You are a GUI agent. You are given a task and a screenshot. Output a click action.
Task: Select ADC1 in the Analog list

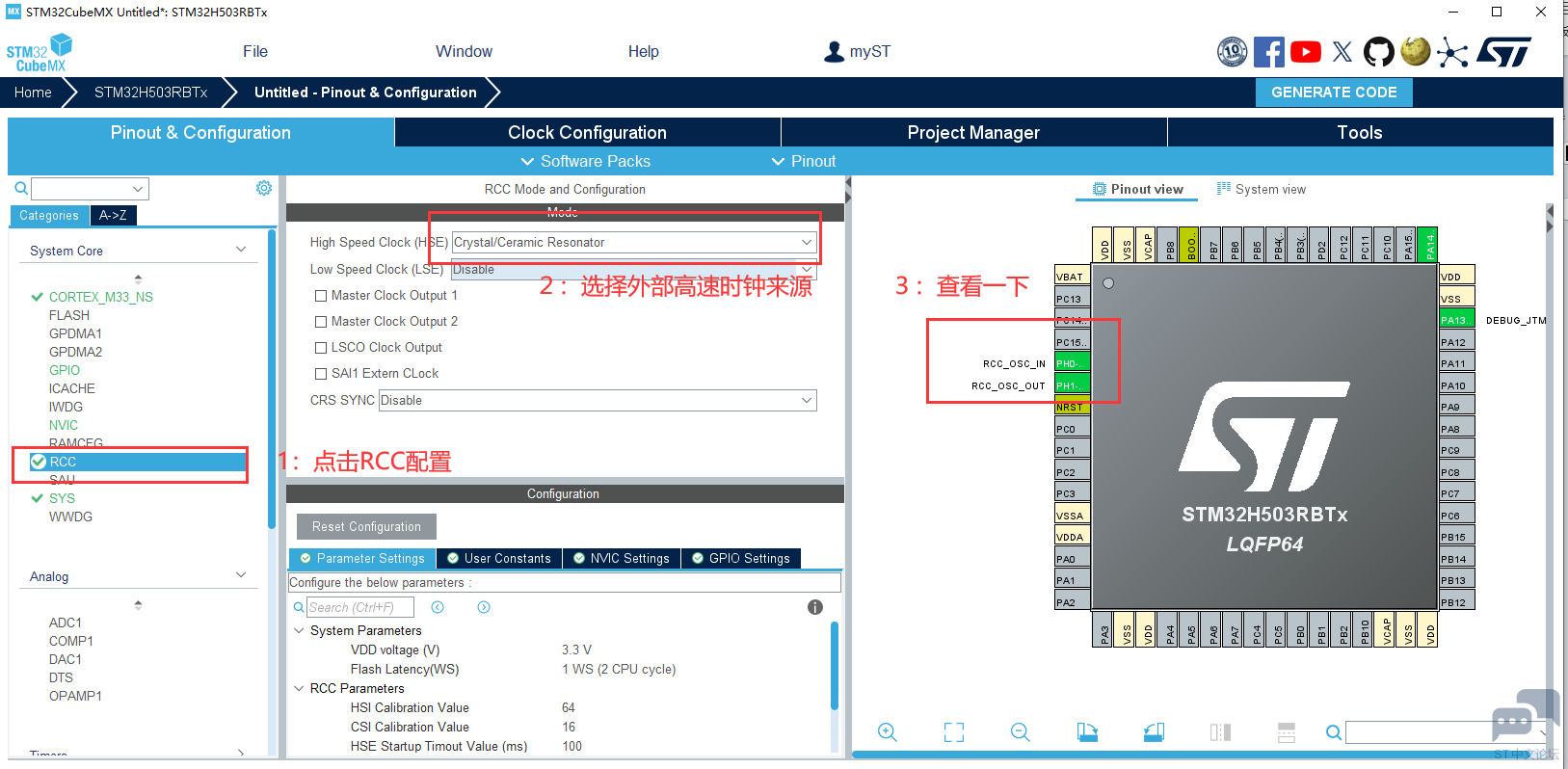pyautogui.click(x=66, y=623)
